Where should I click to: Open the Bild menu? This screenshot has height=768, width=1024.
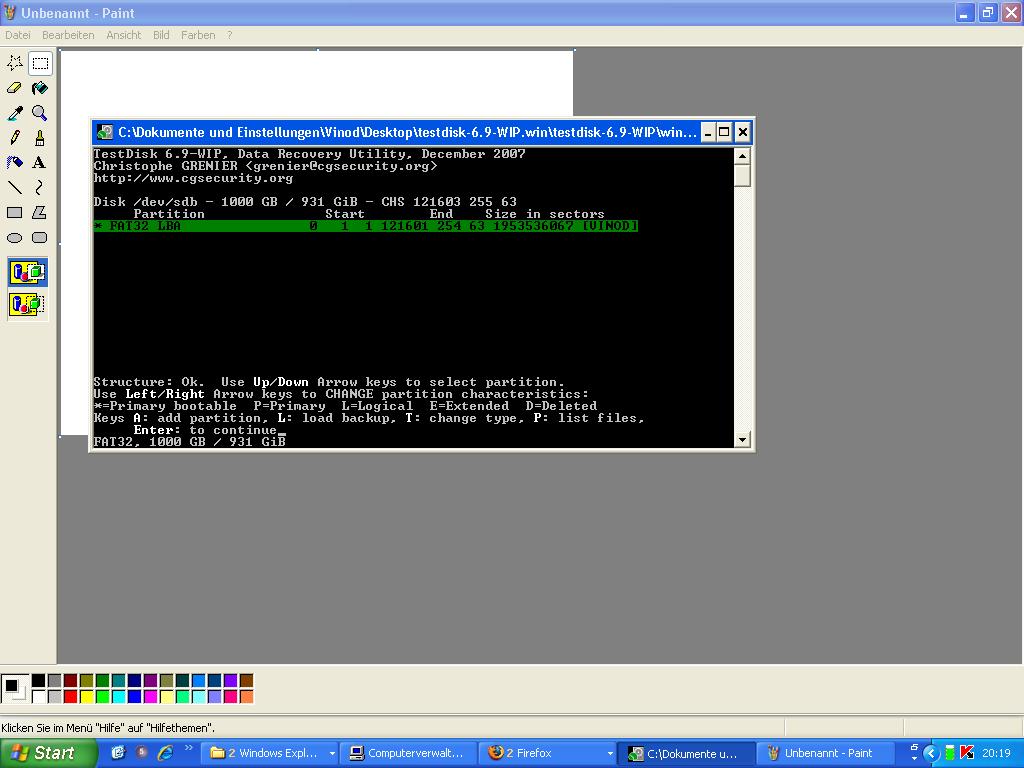[161, 35]
